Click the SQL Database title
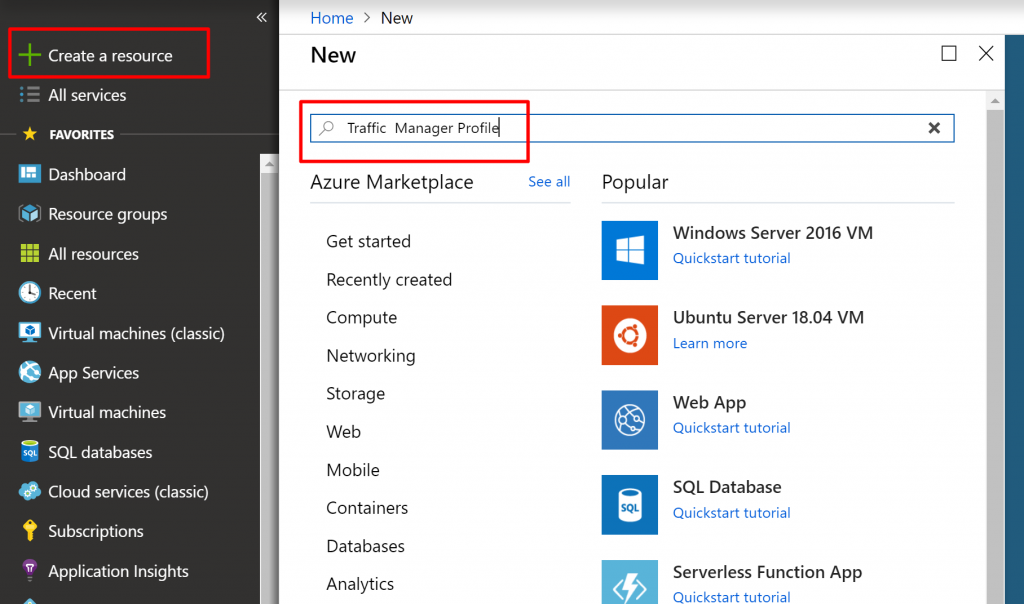 point(727,487)
